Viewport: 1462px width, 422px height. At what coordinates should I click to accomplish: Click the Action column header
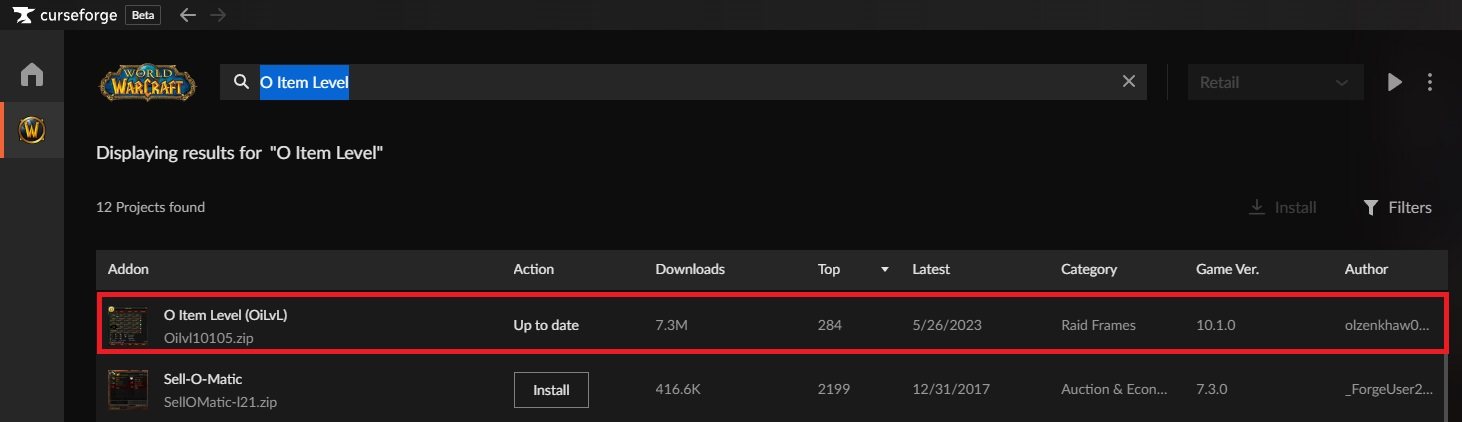click(533, 269)
